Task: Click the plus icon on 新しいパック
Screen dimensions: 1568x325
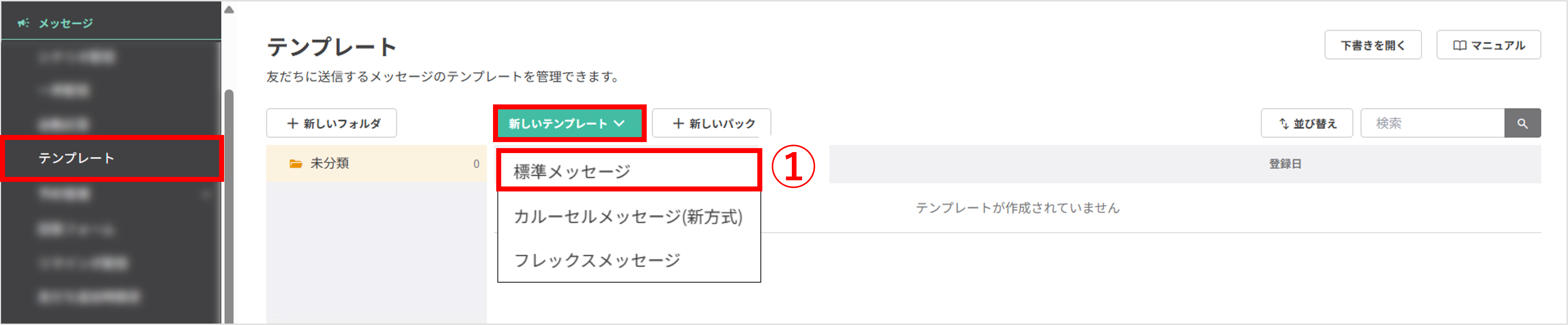Action: tap(678, 123)
